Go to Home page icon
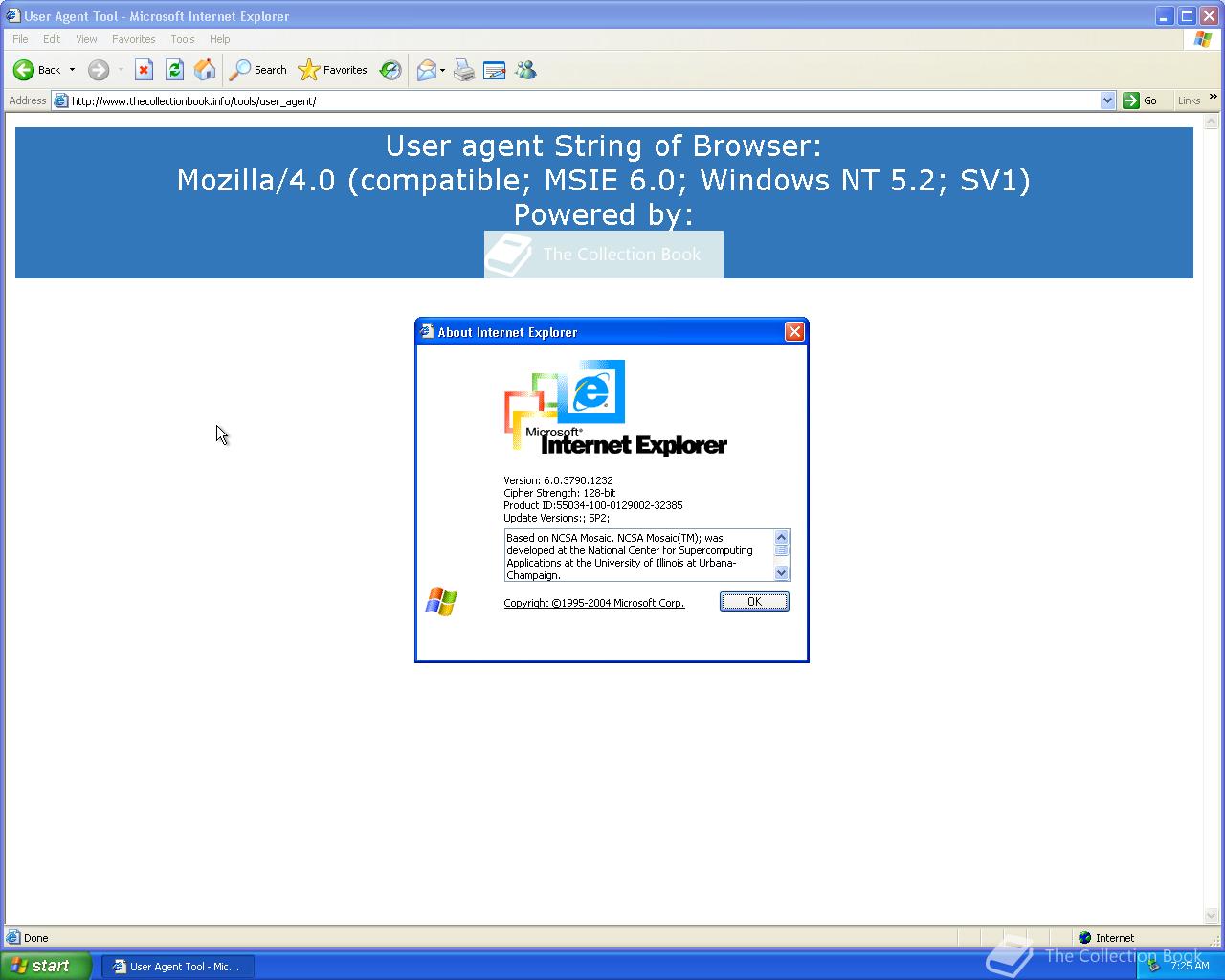Viewport: 1225px width, 980px height. (x=205, y=70)
